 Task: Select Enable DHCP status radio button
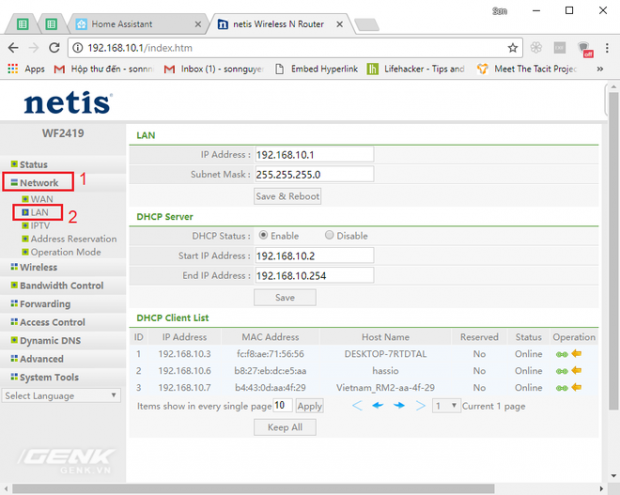tap(264, 236)
